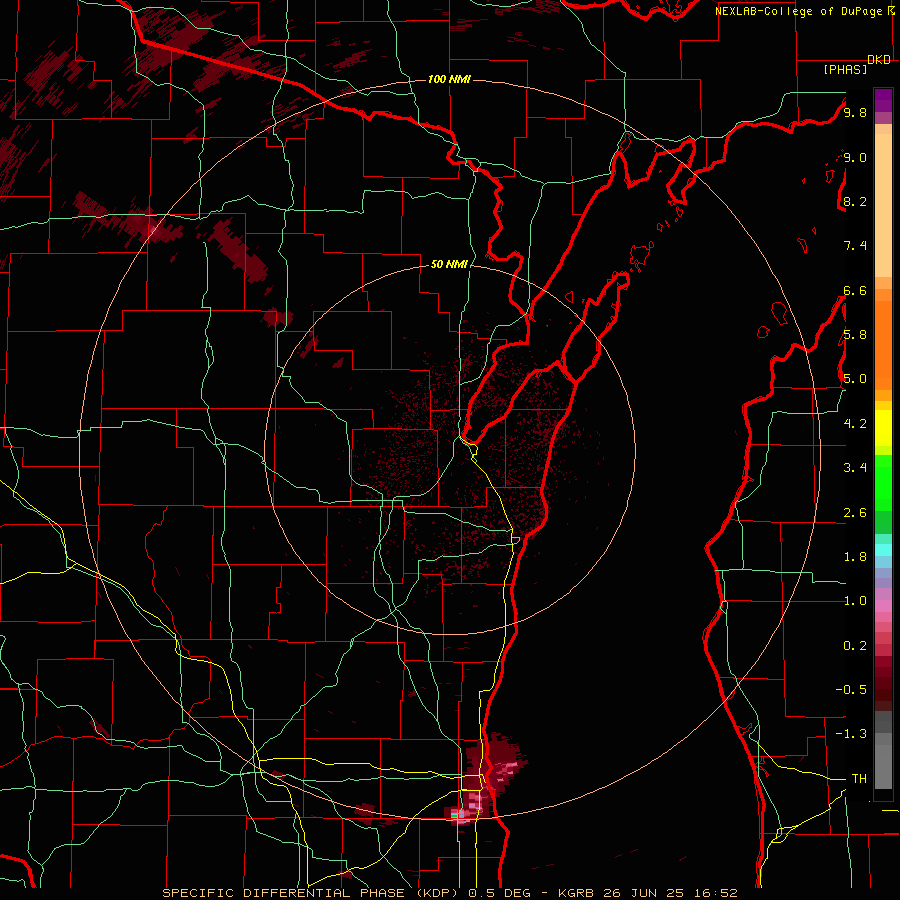Click the 3.4 value on color scale
Viewport: 900px width, 900px height.
[x=855, y=468]
